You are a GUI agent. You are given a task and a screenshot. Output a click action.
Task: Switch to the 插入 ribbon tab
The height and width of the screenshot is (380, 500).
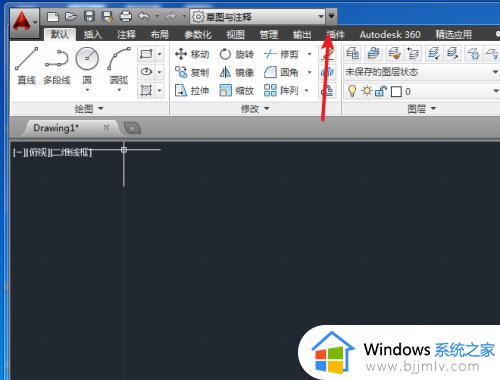coord(93,34)
